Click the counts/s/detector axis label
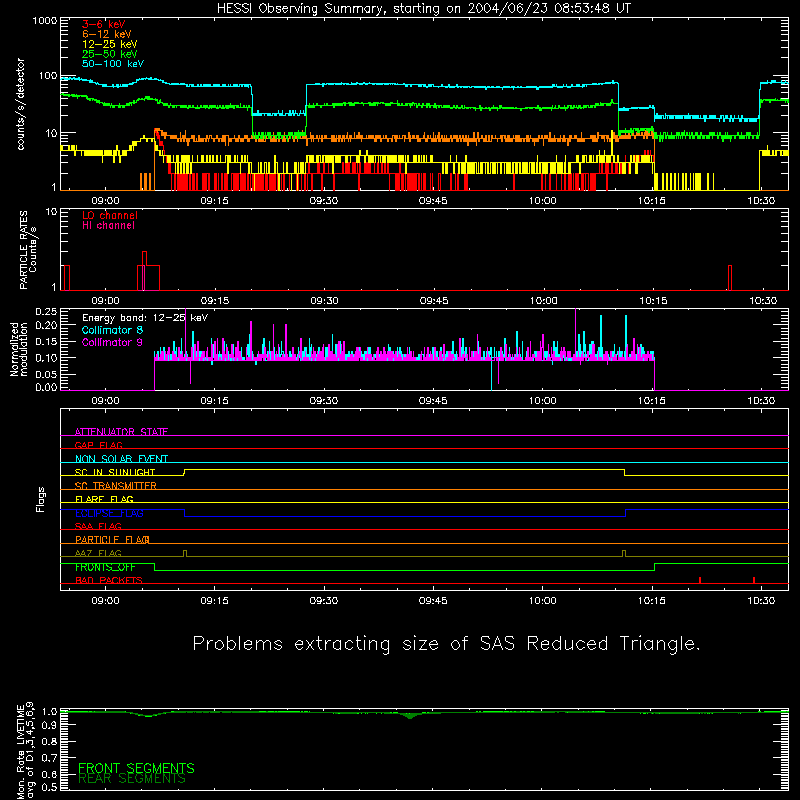The image size is (800, 800). pos(20,104)
